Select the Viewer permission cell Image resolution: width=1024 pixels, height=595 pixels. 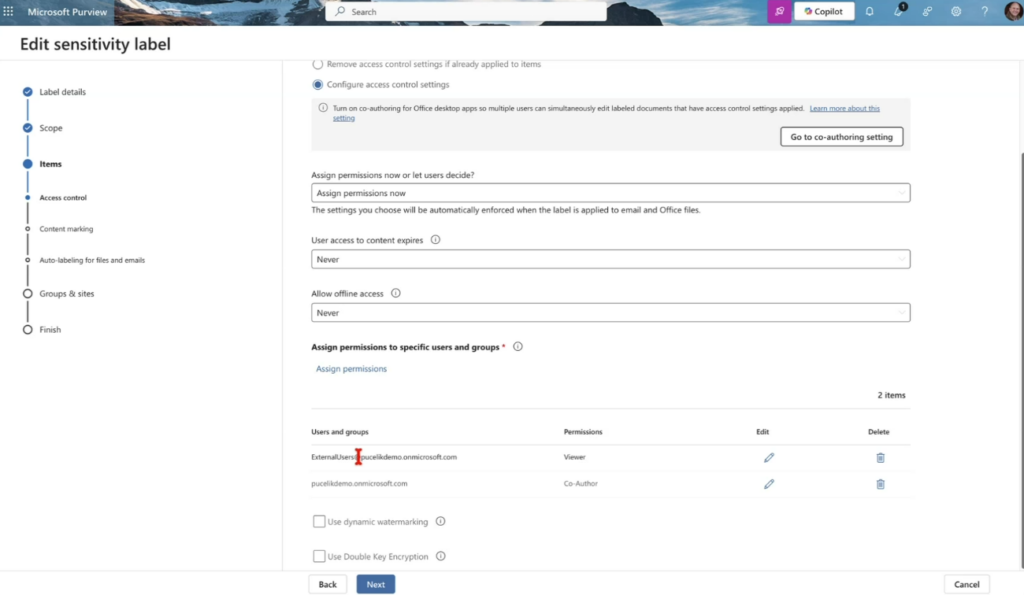[x=575, y=457]
